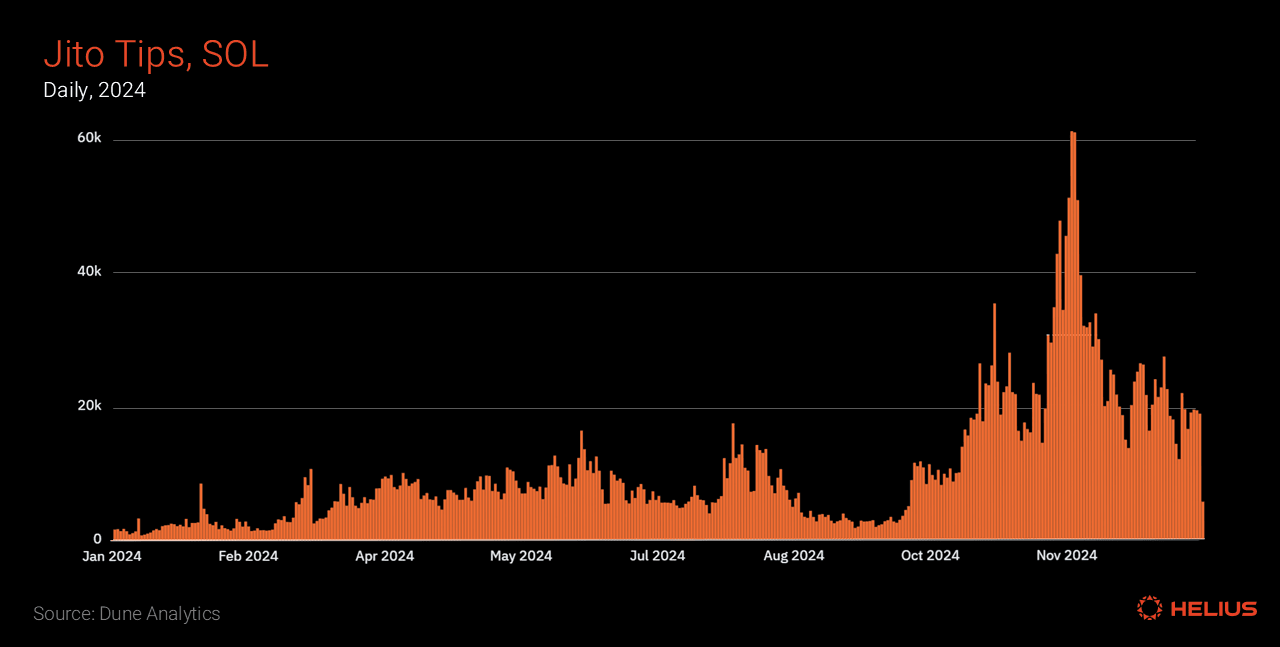Select the Oct 2024 axis label
The width and height of the screenshot is (1280, 647).
930,556
